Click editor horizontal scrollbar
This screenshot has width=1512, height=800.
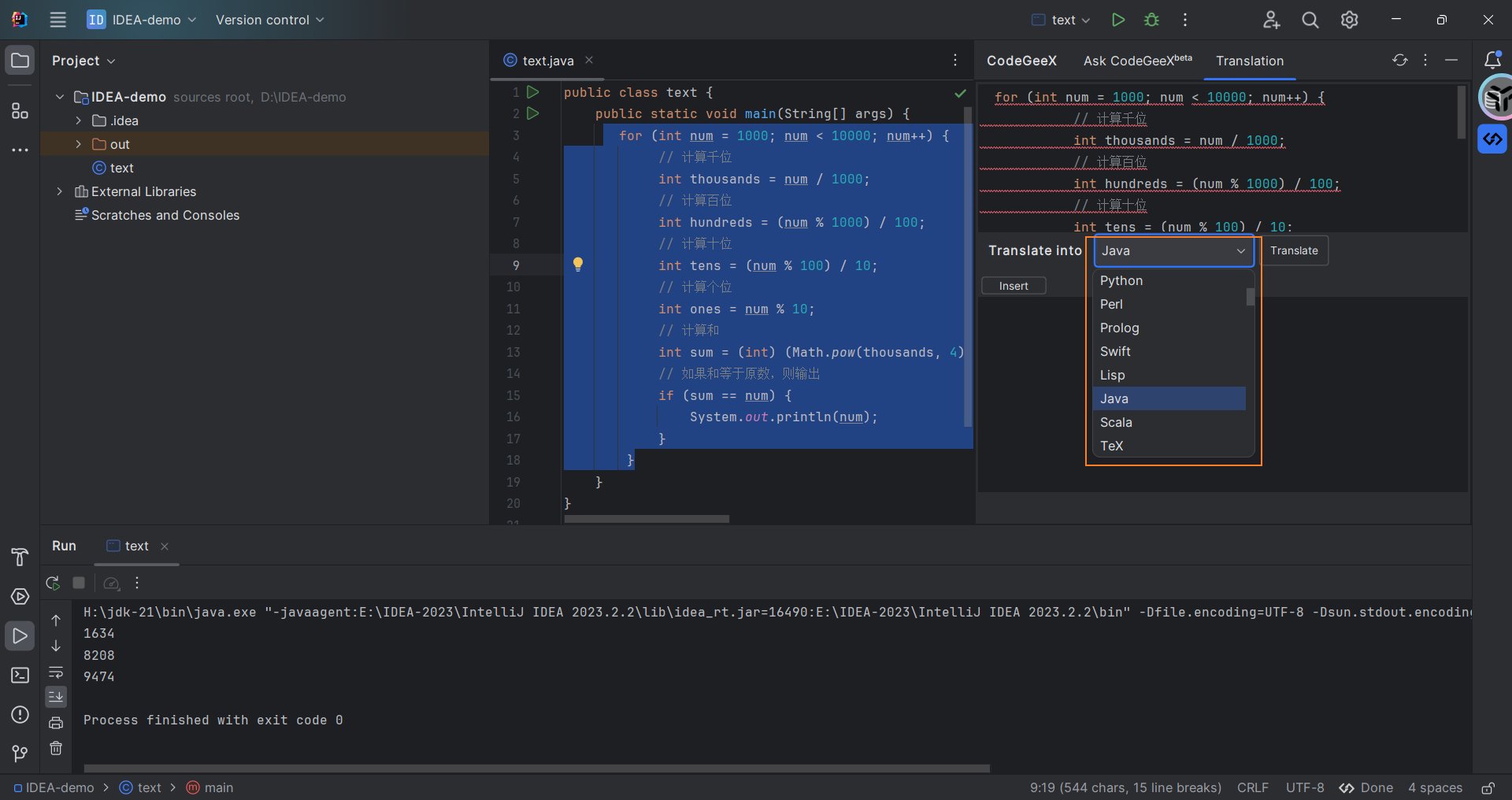(x=647, y=519)
